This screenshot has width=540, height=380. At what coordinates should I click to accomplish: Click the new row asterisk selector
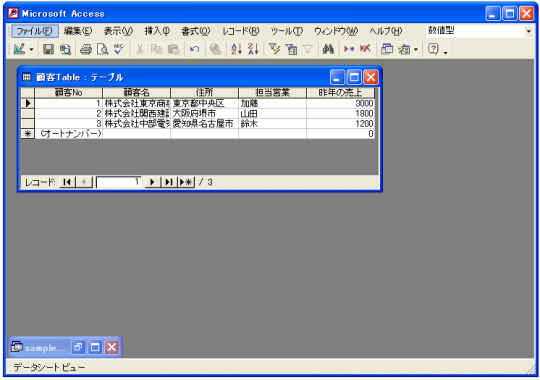[28, 133]
